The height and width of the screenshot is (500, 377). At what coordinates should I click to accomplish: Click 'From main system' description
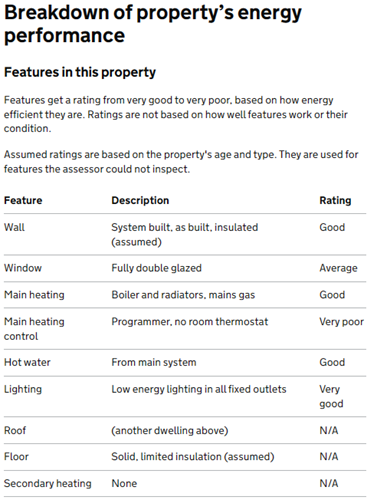point(154,362)
